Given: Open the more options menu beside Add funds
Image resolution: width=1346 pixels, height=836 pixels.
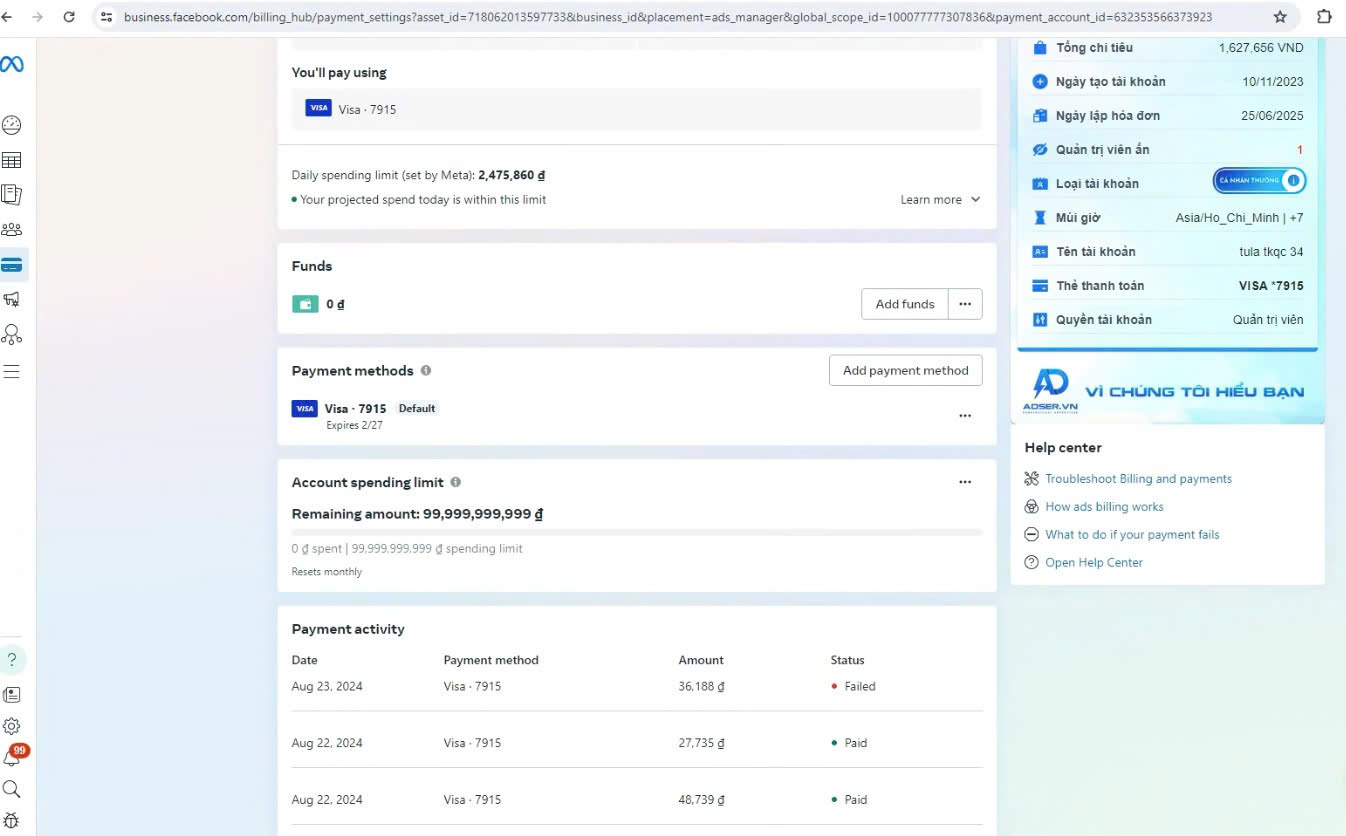Looking at the screenshot, I should pos(965,304).
